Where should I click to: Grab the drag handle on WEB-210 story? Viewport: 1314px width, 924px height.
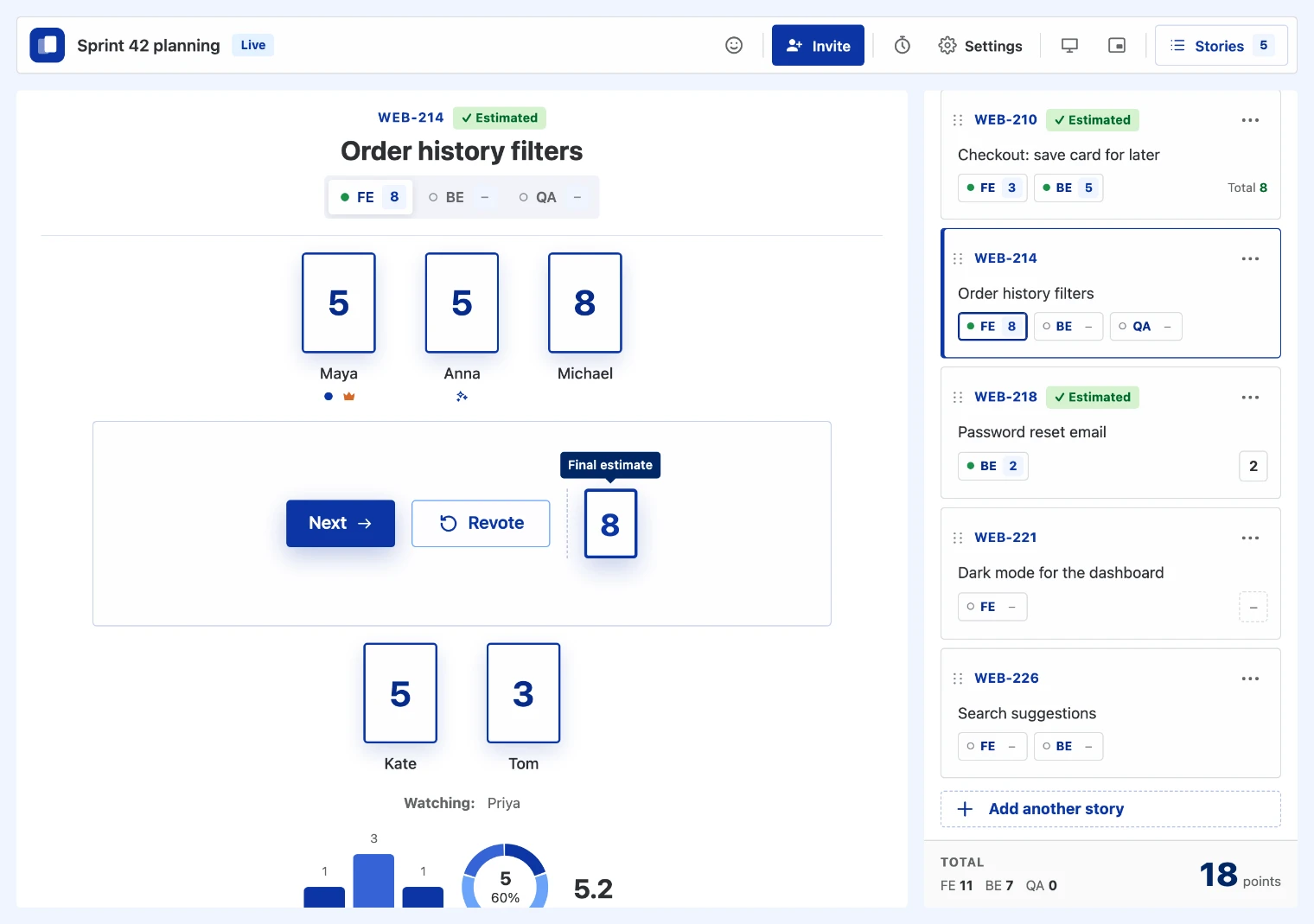tap(958, 120)
